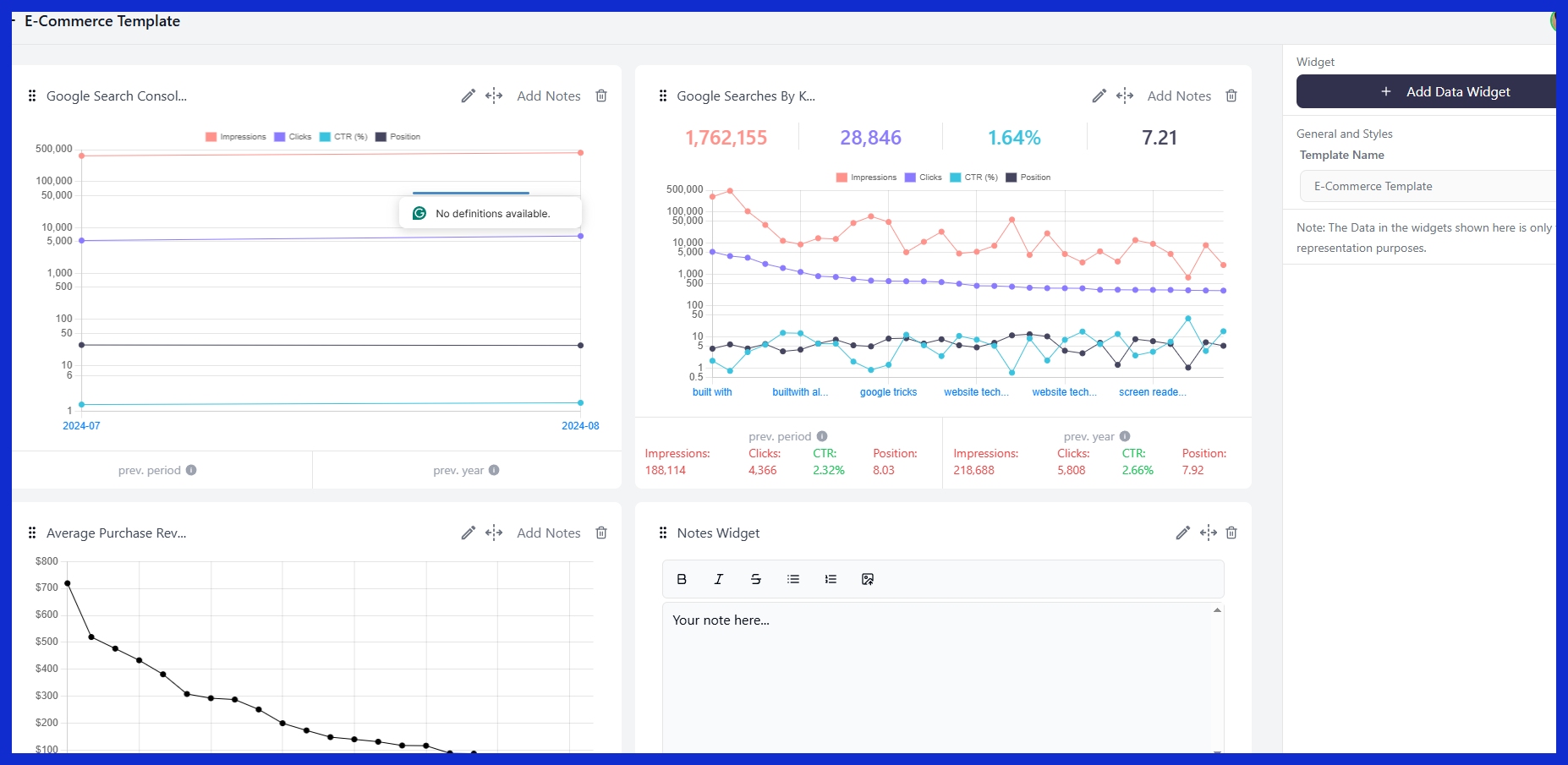Toggle the Impressions legend on the keyword chart
This screenshot has width=1568, height=765.
click(867, 178)
